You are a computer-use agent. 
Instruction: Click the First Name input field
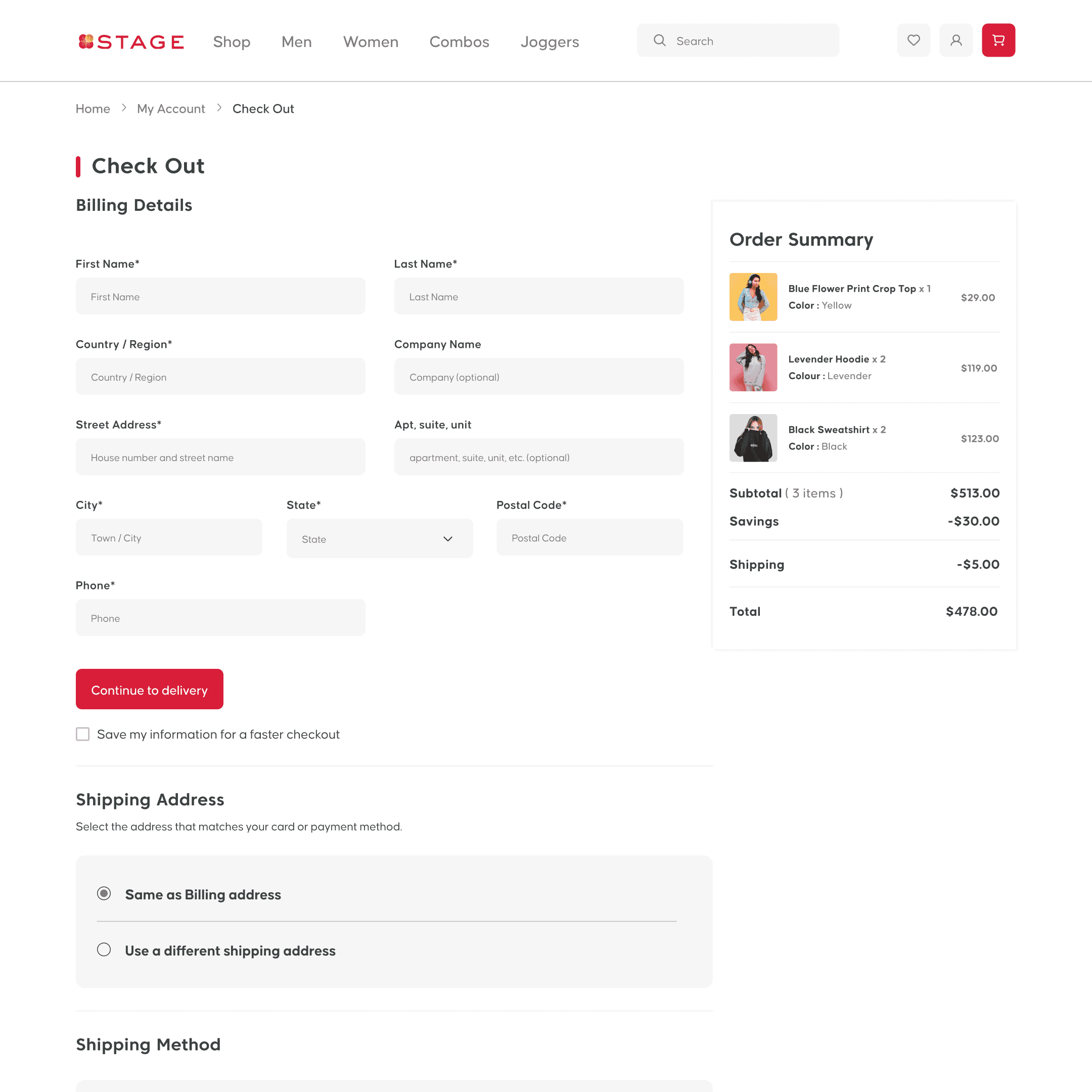pos(220,296)
